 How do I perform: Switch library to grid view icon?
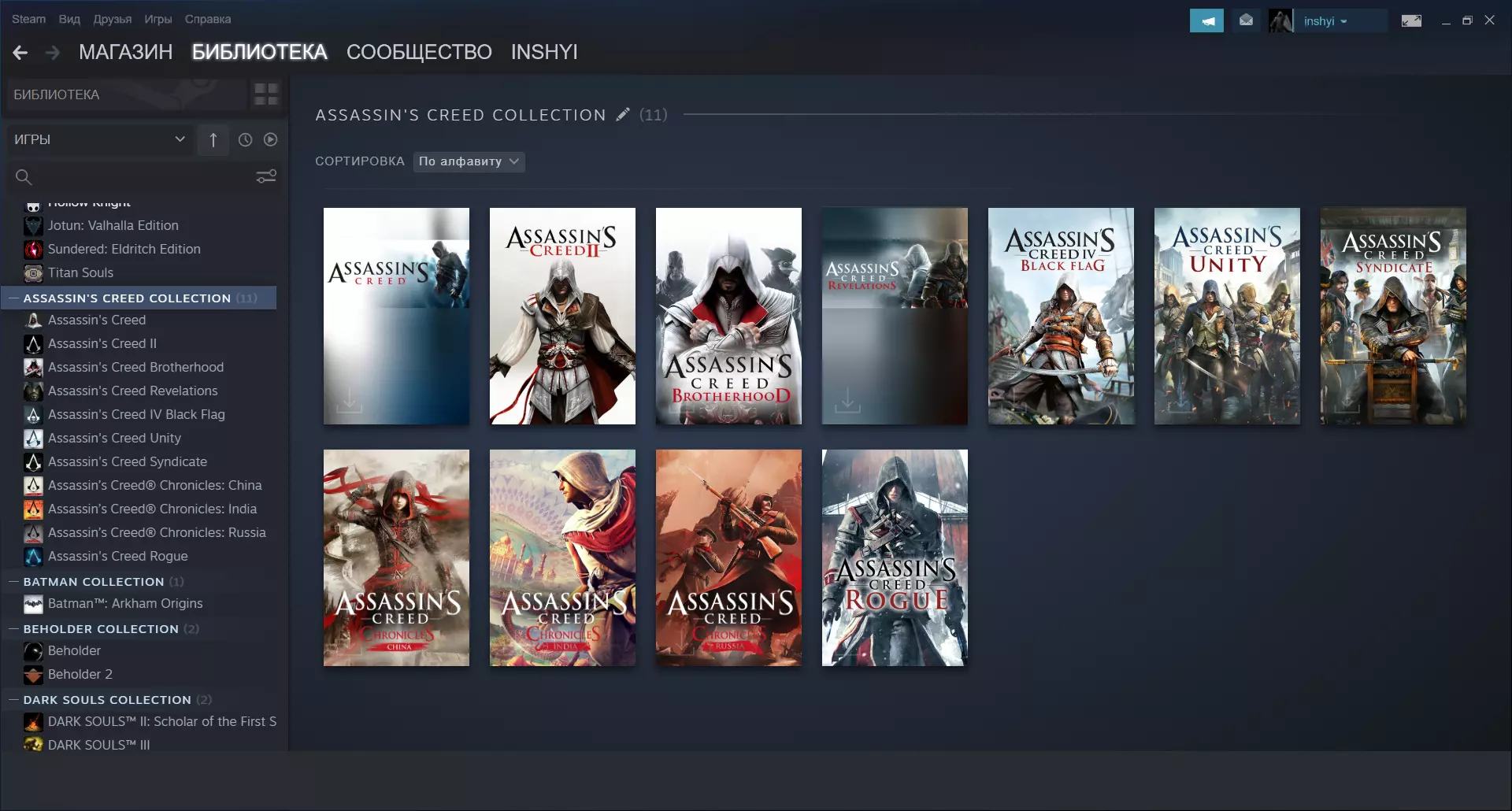click(x=266, y=94)
